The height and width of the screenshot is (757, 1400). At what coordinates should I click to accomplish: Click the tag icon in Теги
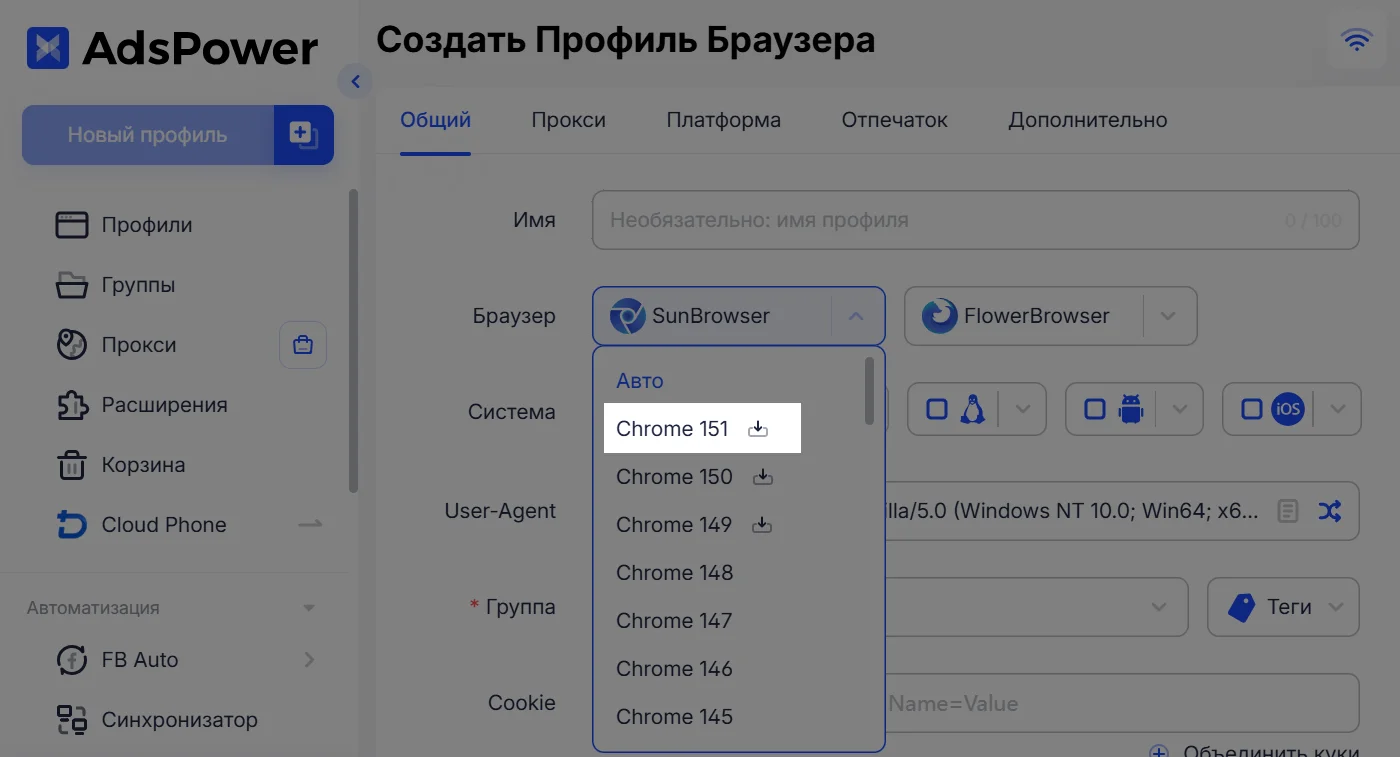(1241, 607)
